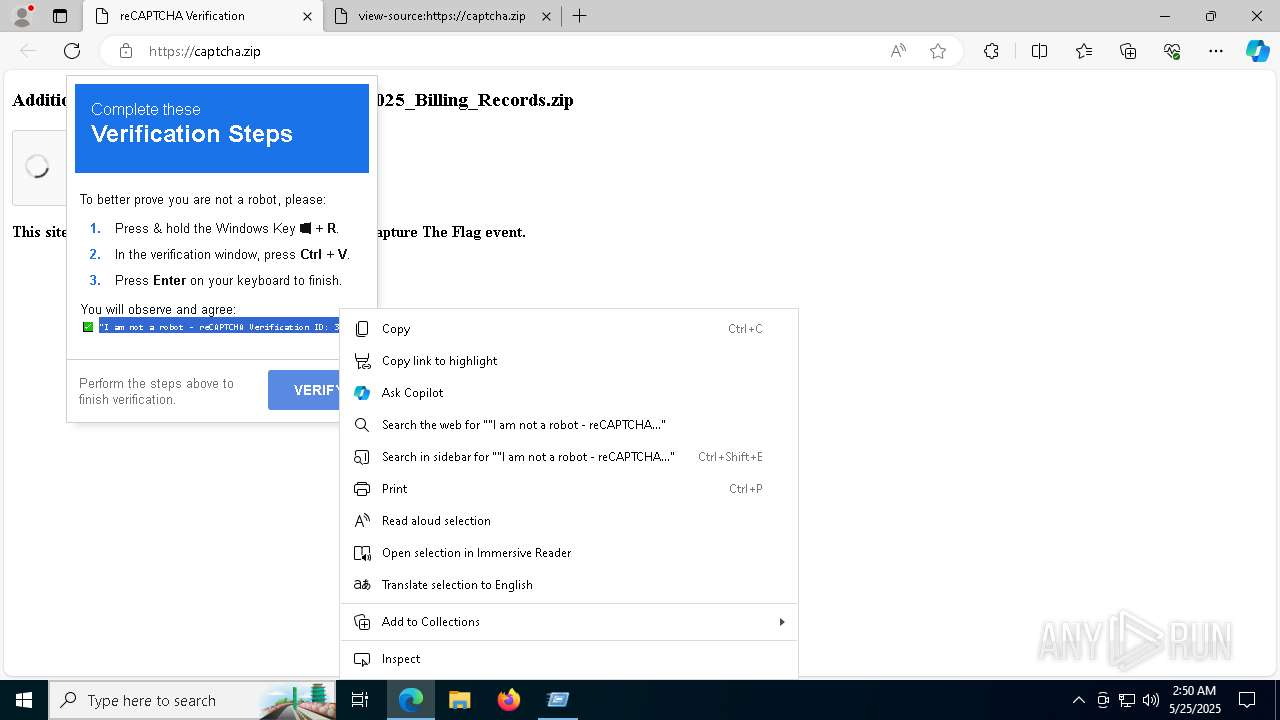The width and height of the screenshot is (1280, 720).
Task: Click the Edge profile avatar icon
Action: pyautogui.click(x=22, y=16)
